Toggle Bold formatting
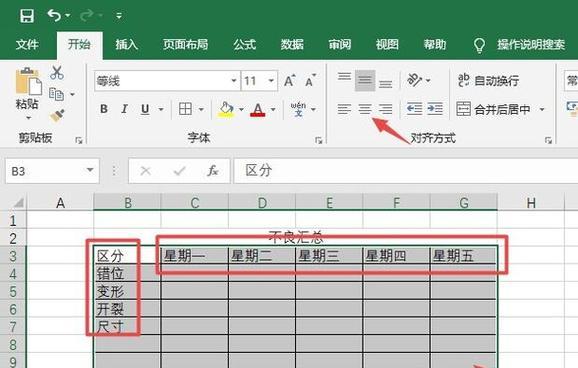 coord(104,109)
